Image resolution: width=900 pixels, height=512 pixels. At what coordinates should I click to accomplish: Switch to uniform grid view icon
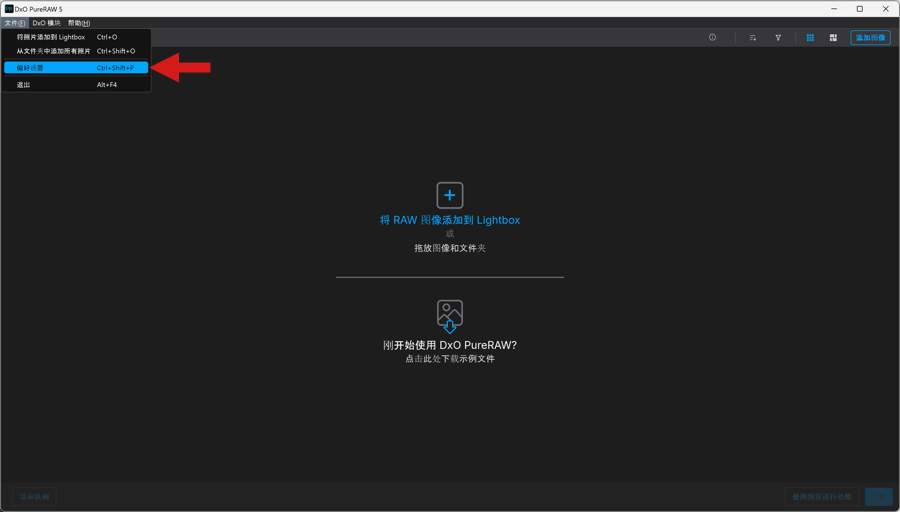click(x=810, y=37)
